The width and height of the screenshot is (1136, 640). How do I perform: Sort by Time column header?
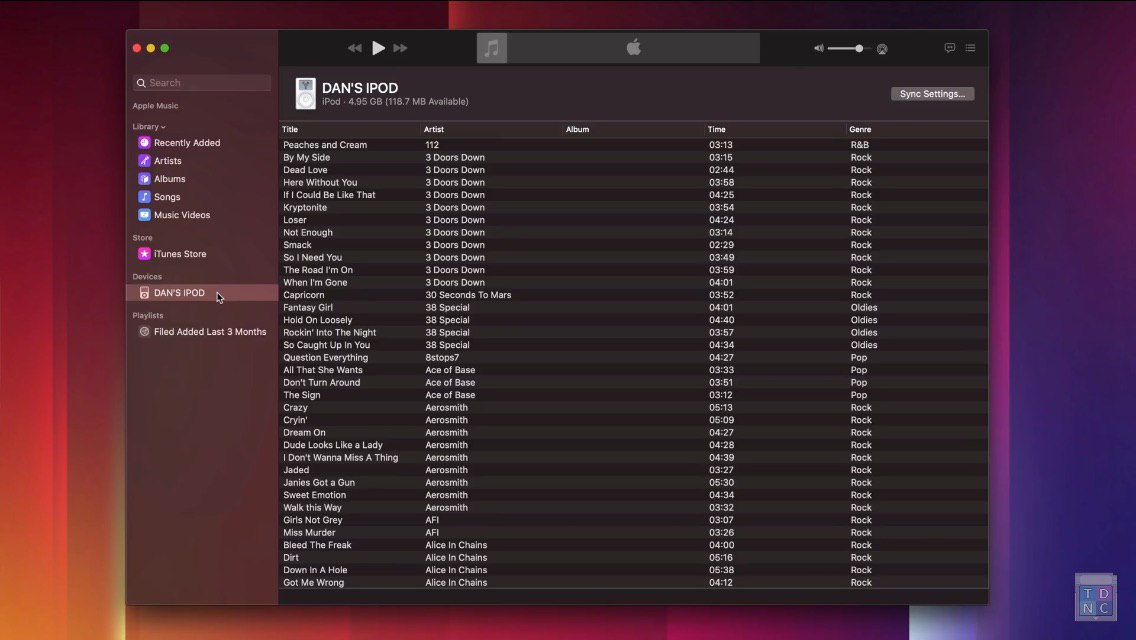point(717,130)
